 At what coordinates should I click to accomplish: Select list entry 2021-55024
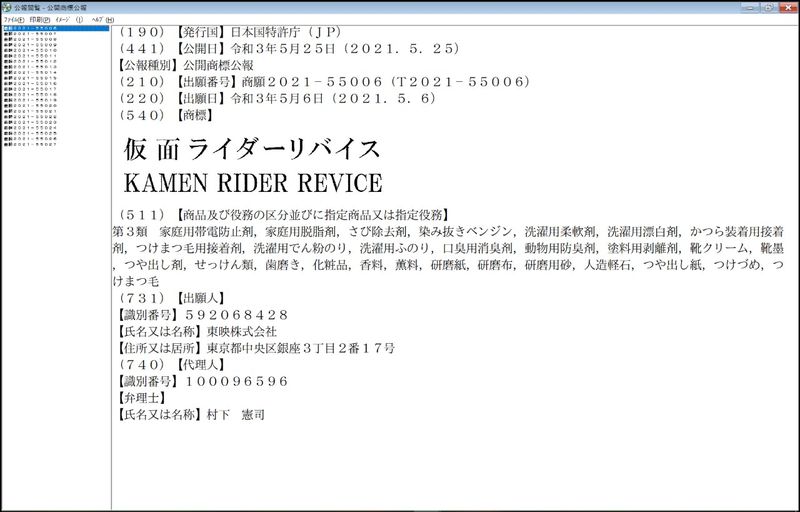[30, 127]
